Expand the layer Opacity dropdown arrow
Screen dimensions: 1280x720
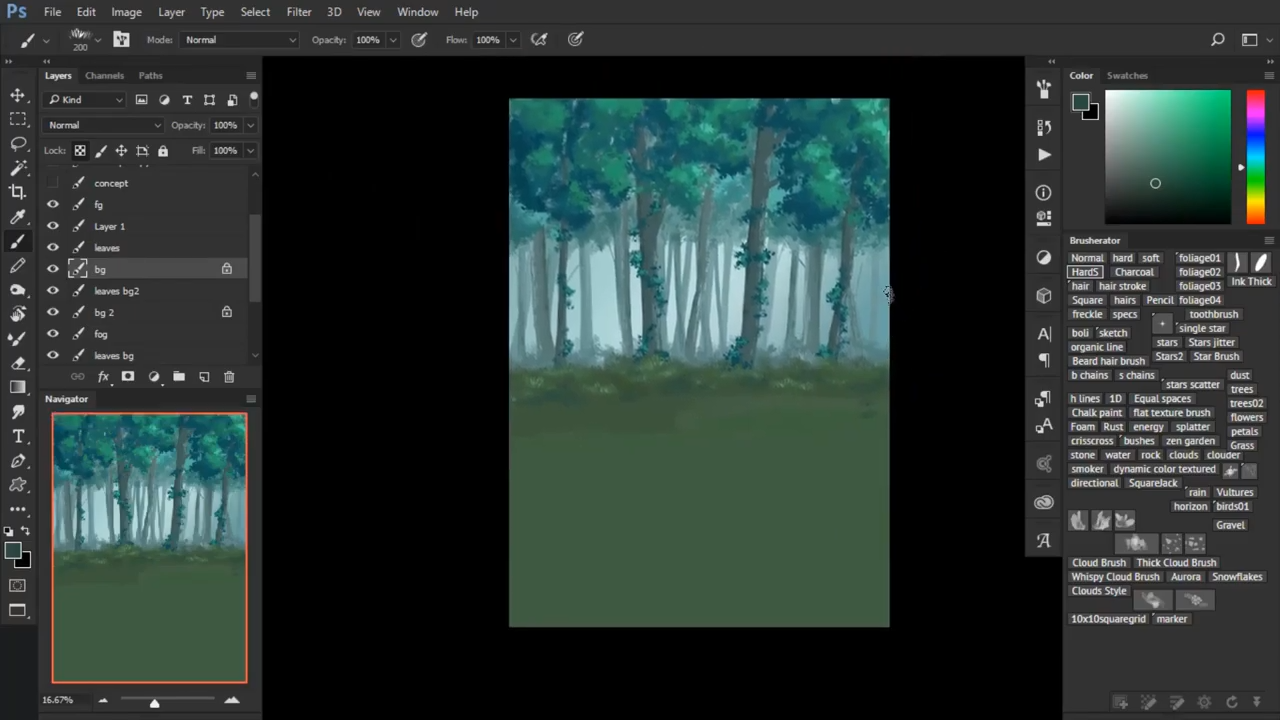250,125
